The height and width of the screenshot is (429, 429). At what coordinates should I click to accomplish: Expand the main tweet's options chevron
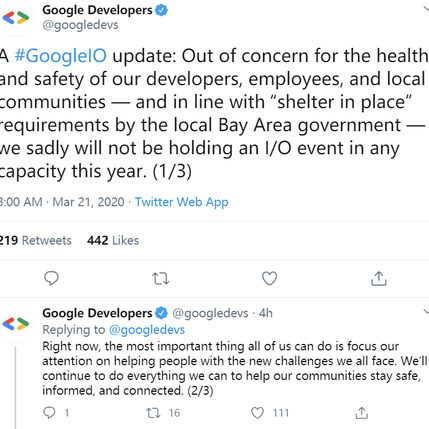pyautogui.click(x=426, y=9)
